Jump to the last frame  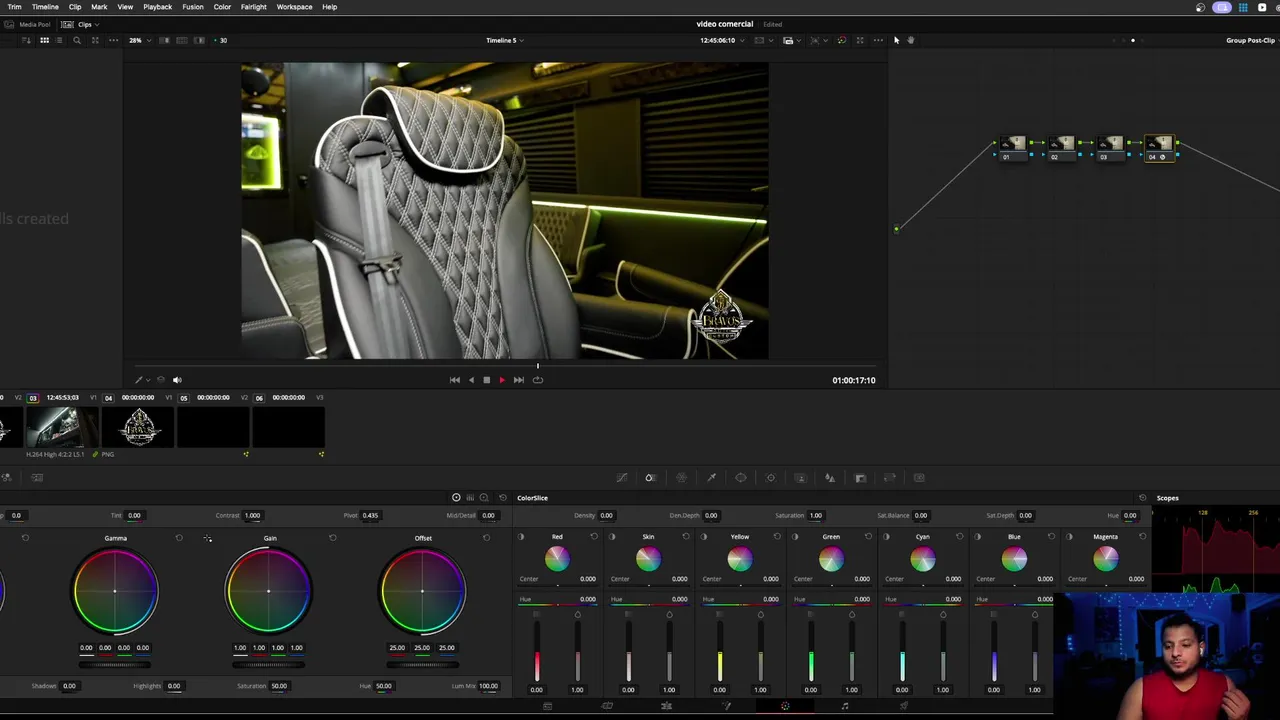click(x=518, y=380)
